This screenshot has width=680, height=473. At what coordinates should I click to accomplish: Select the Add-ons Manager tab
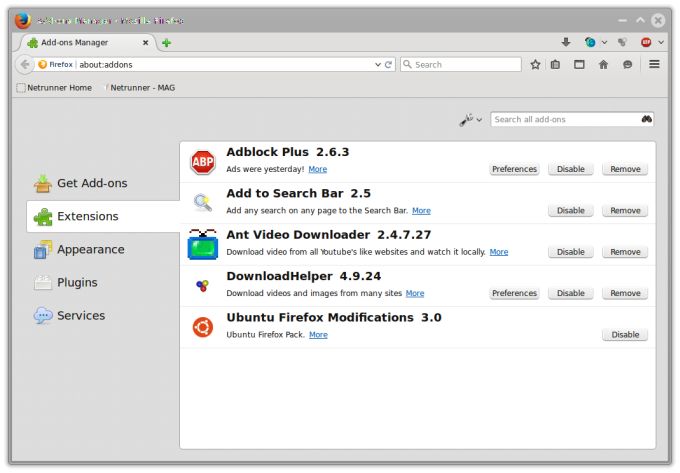click(89, 42)
